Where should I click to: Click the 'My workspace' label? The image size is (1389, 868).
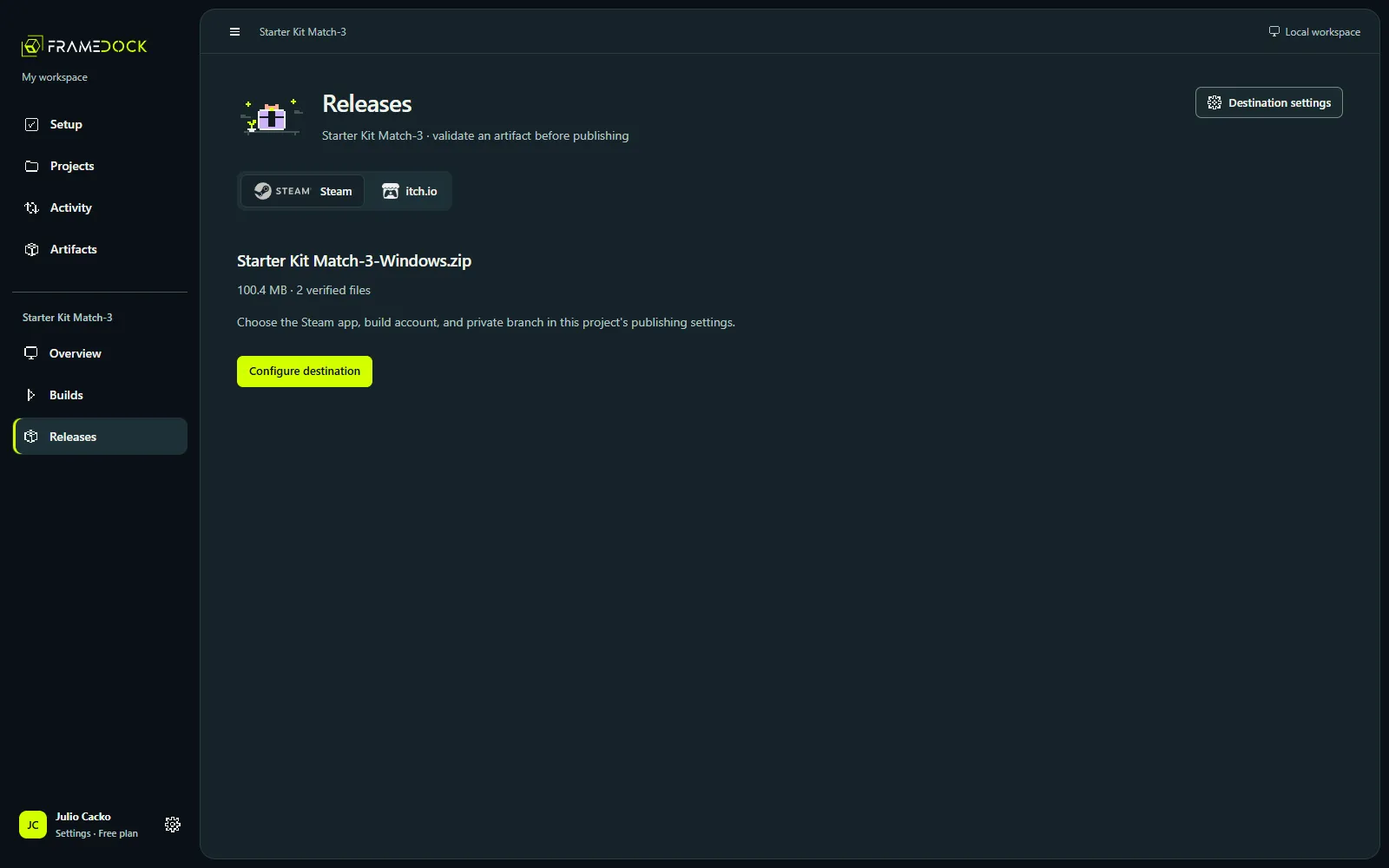coord(55,77)
